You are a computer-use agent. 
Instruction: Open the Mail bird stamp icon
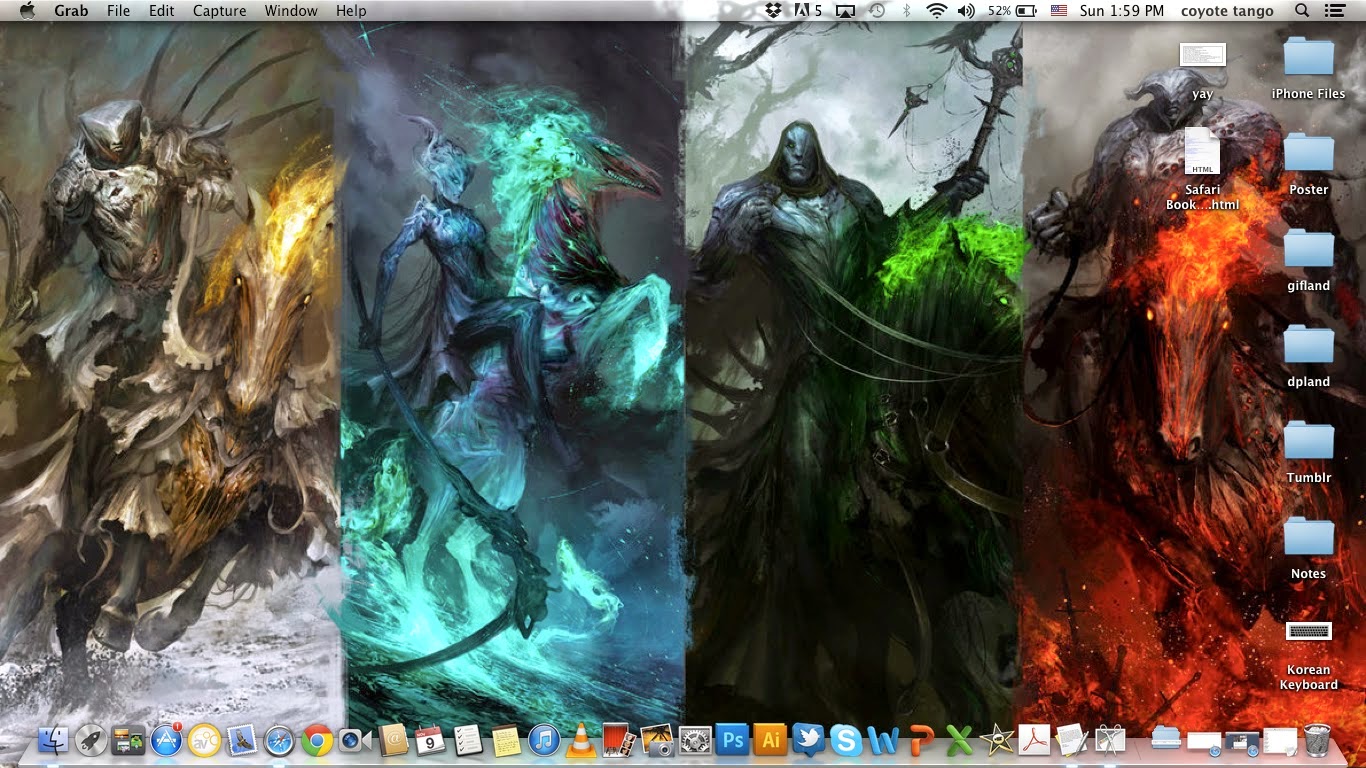[x=242, y=740]
